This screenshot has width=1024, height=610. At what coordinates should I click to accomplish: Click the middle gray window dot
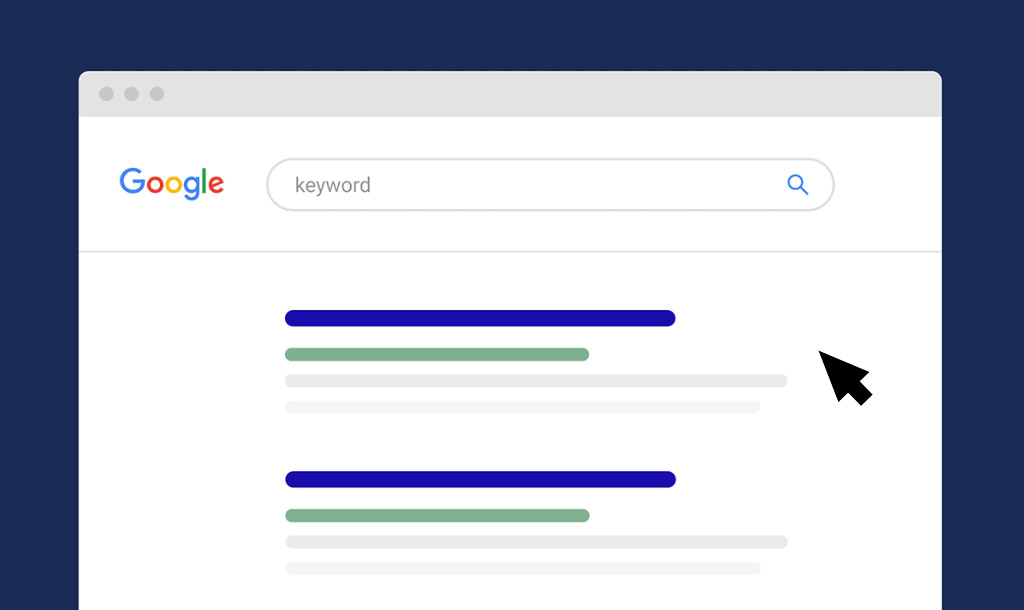[x=131, y=94]
